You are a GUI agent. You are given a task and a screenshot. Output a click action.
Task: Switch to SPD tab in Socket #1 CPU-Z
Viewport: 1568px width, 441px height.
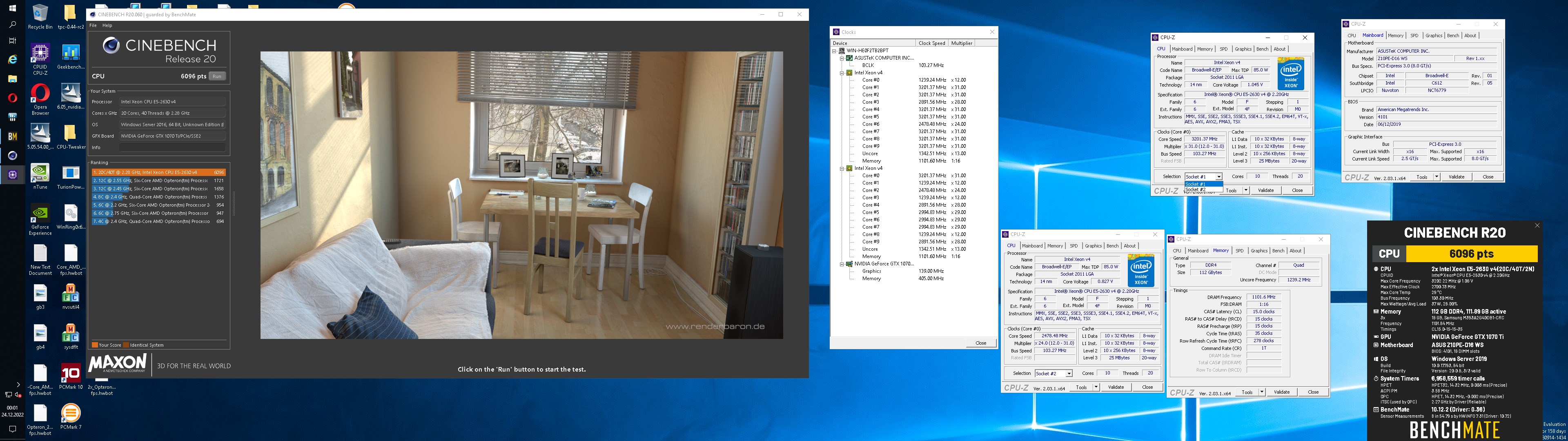[x=1223, y=49]
